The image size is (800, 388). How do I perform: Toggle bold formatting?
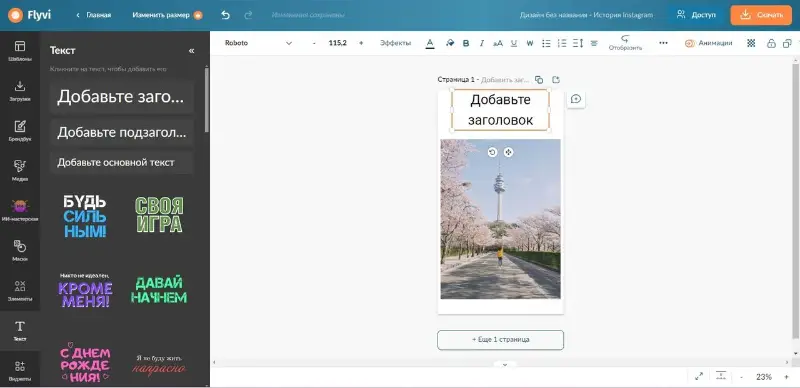point(466,43)
